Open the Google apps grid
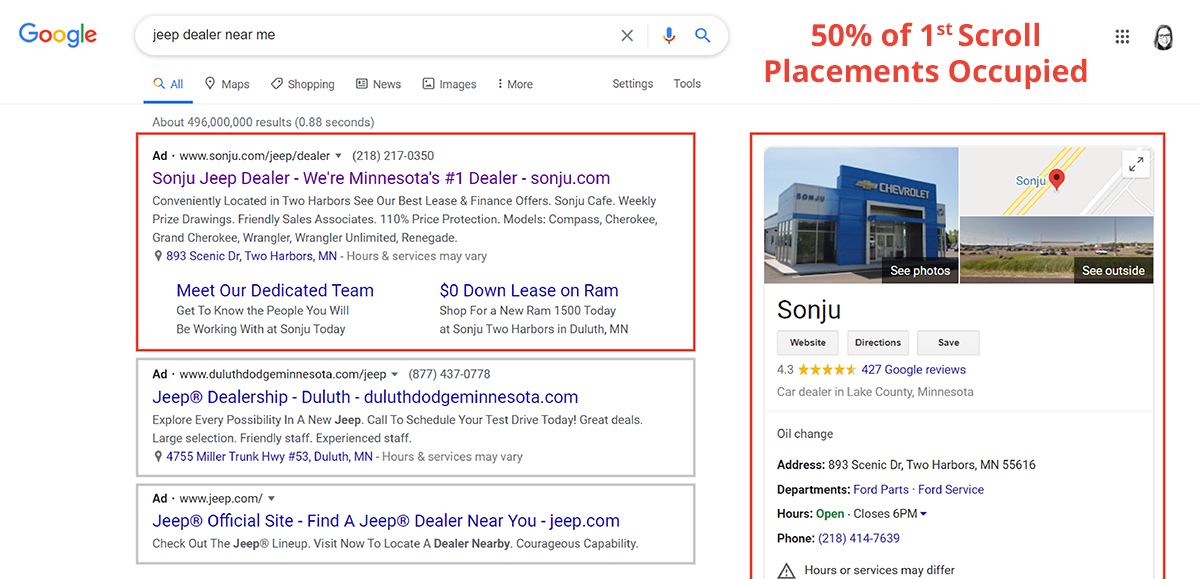1200x579 pixels. click(x=1122, y=36)
